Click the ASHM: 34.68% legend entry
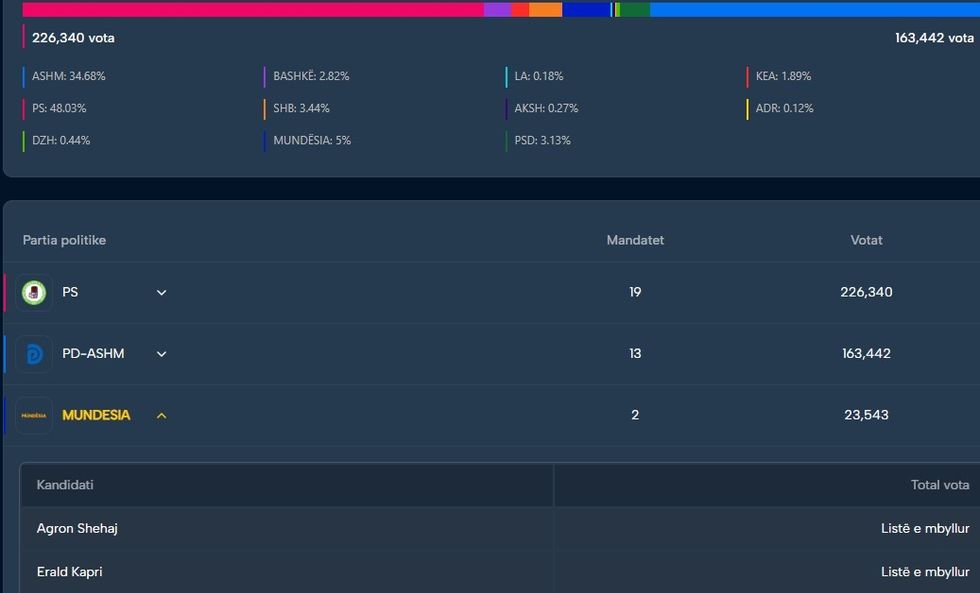This screenshot has height=593, width=980. [x=68, y=76]
